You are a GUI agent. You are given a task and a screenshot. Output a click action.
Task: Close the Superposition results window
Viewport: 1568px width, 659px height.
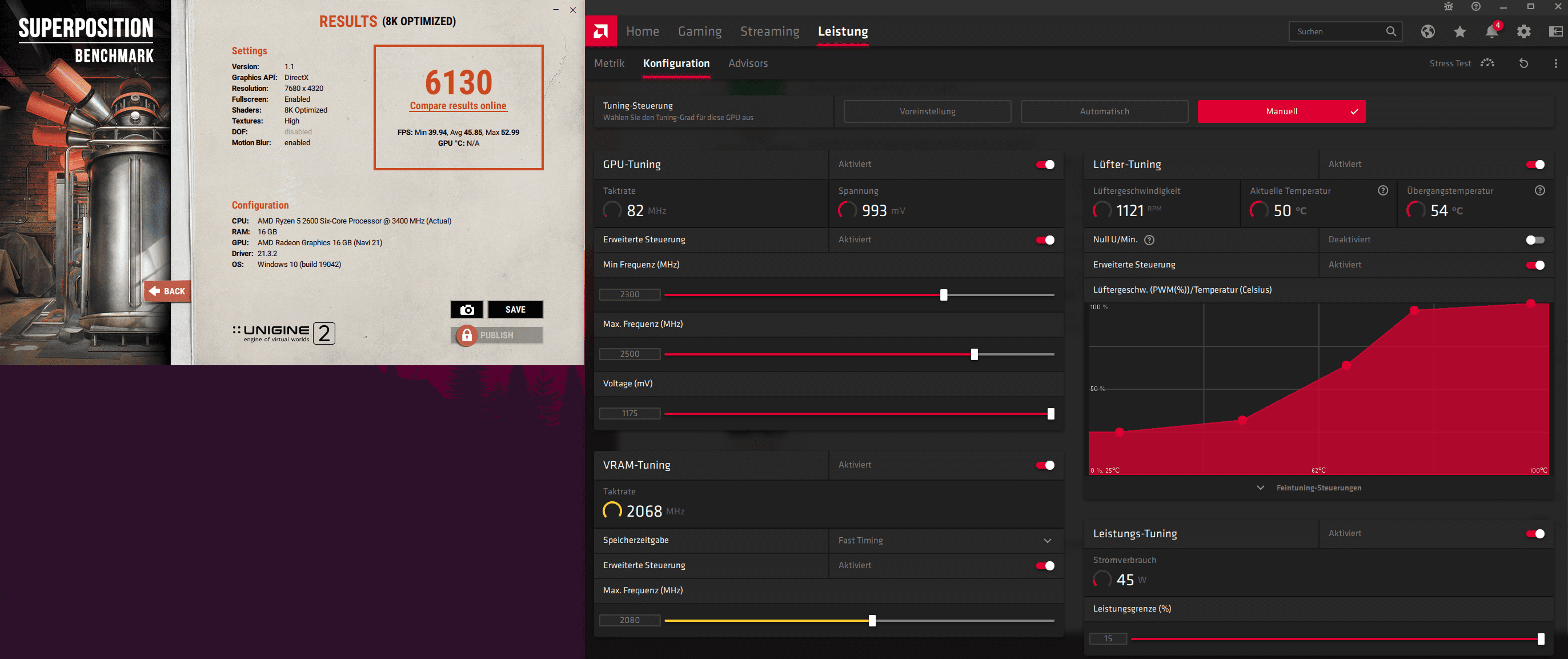point(573,10)
